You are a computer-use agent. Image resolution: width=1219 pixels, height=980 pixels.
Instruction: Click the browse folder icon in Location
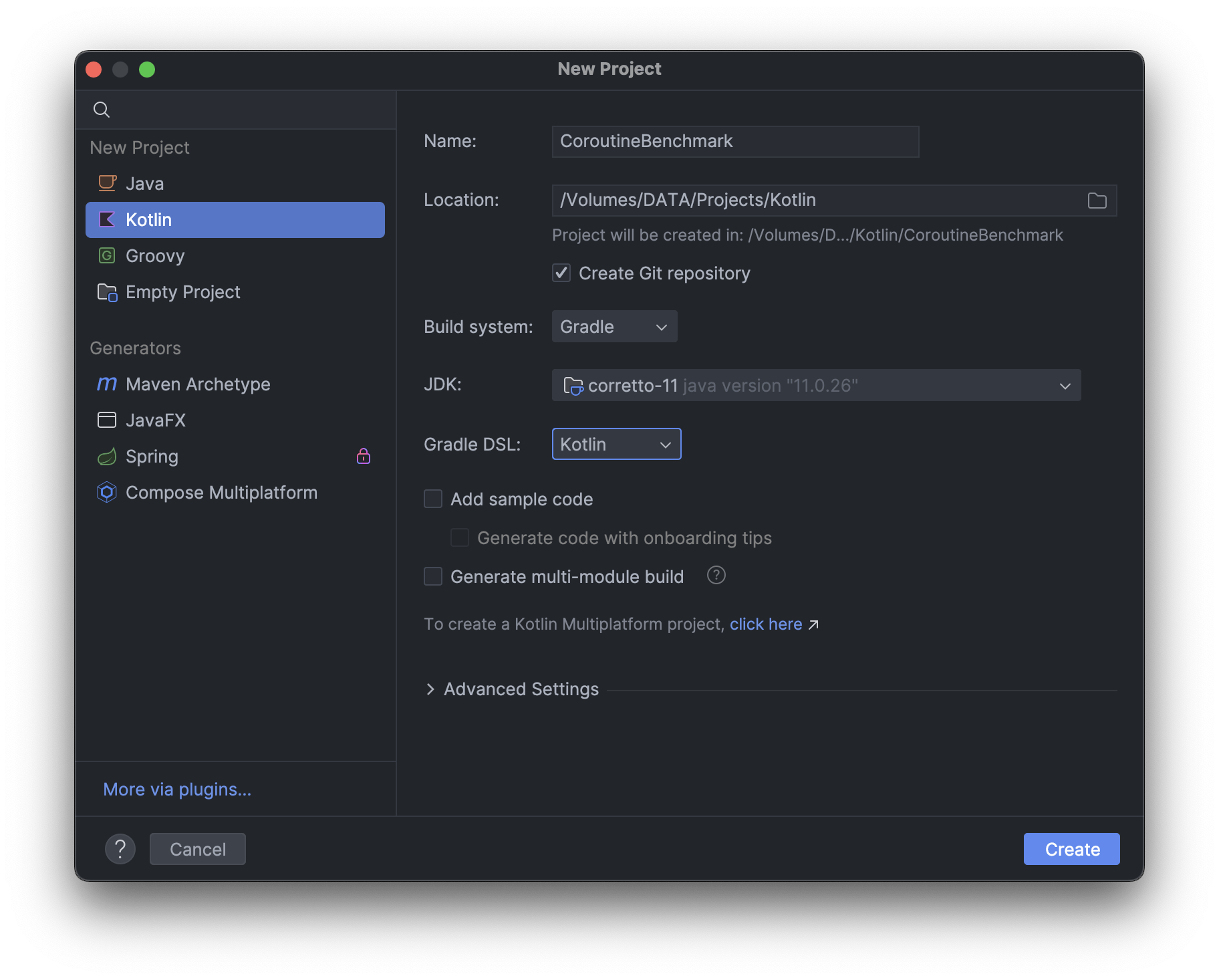pos(1097,201)
